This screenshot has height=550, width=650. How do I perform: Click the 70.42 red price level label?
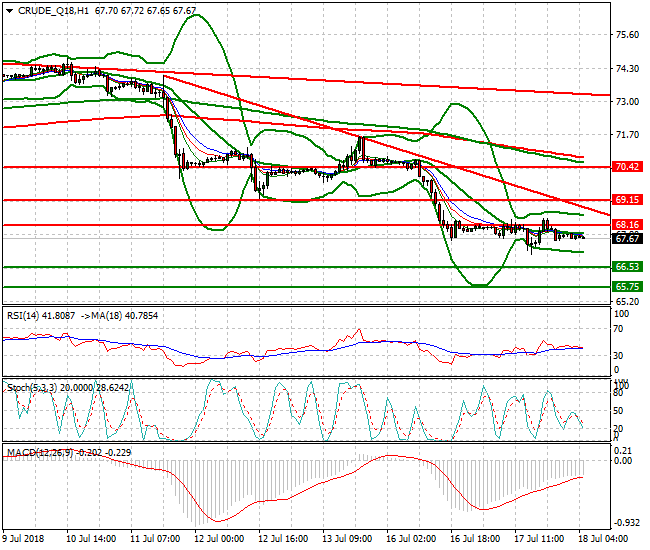tap(627, 167)
